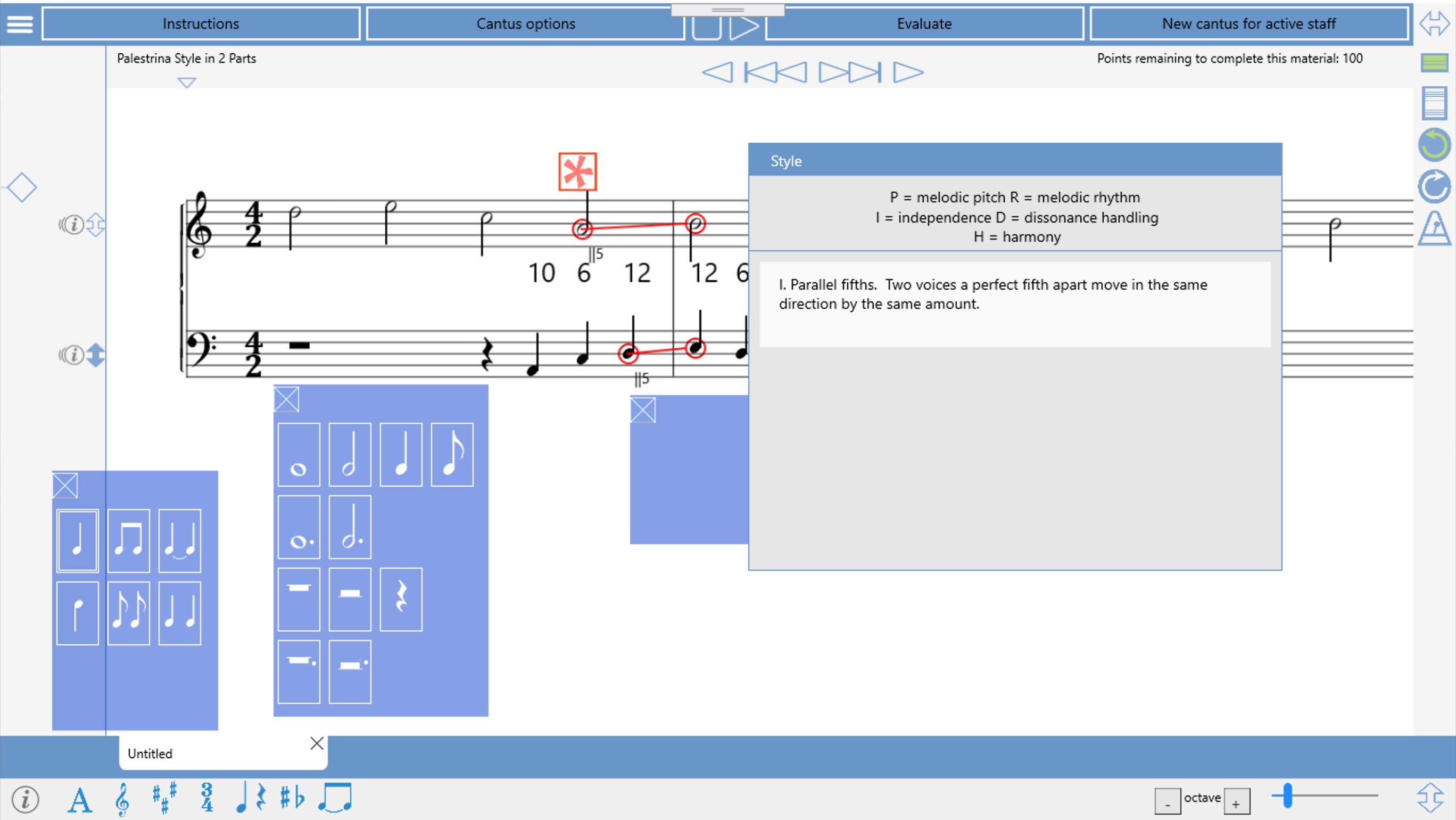Screen dimensions: 1456x820
Task: Open the hamburger menu at top left
Action: 19,24
